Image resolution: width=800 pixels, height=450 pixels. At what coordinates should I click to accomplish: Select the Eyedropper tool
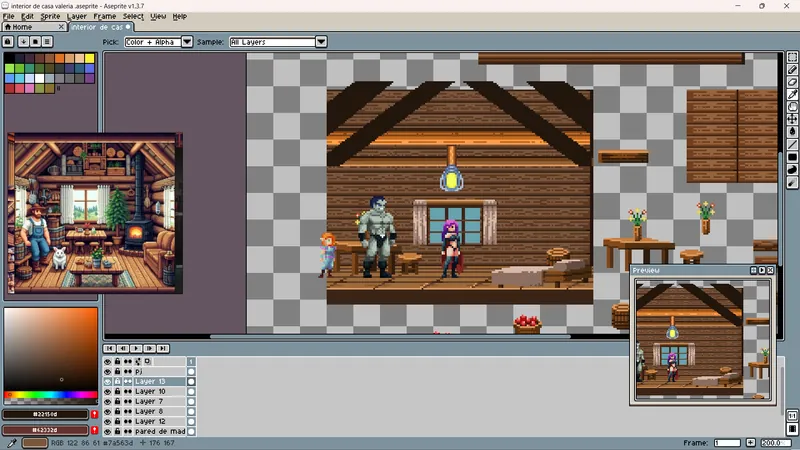click(792, 94)
